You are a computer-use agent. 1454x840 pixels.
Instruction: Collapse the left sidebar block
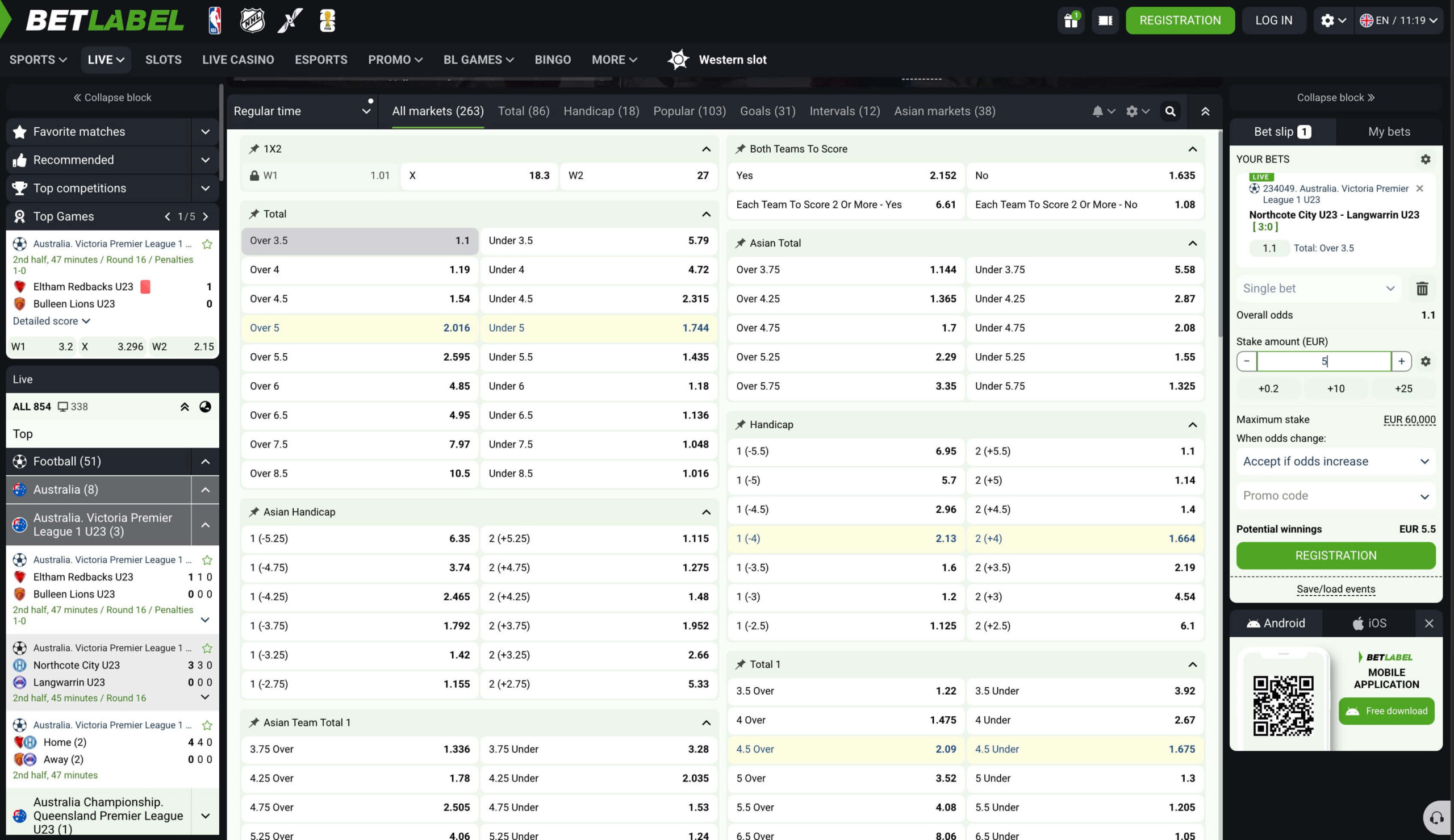coord(112,98)
